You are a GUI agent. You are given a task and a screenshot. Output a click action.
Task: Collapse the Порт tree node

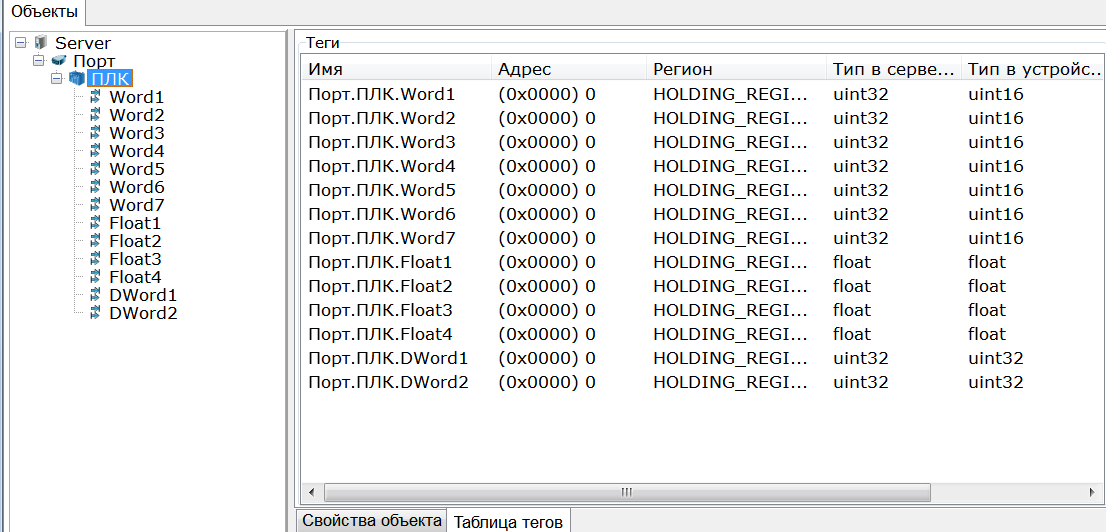point(39,61)
